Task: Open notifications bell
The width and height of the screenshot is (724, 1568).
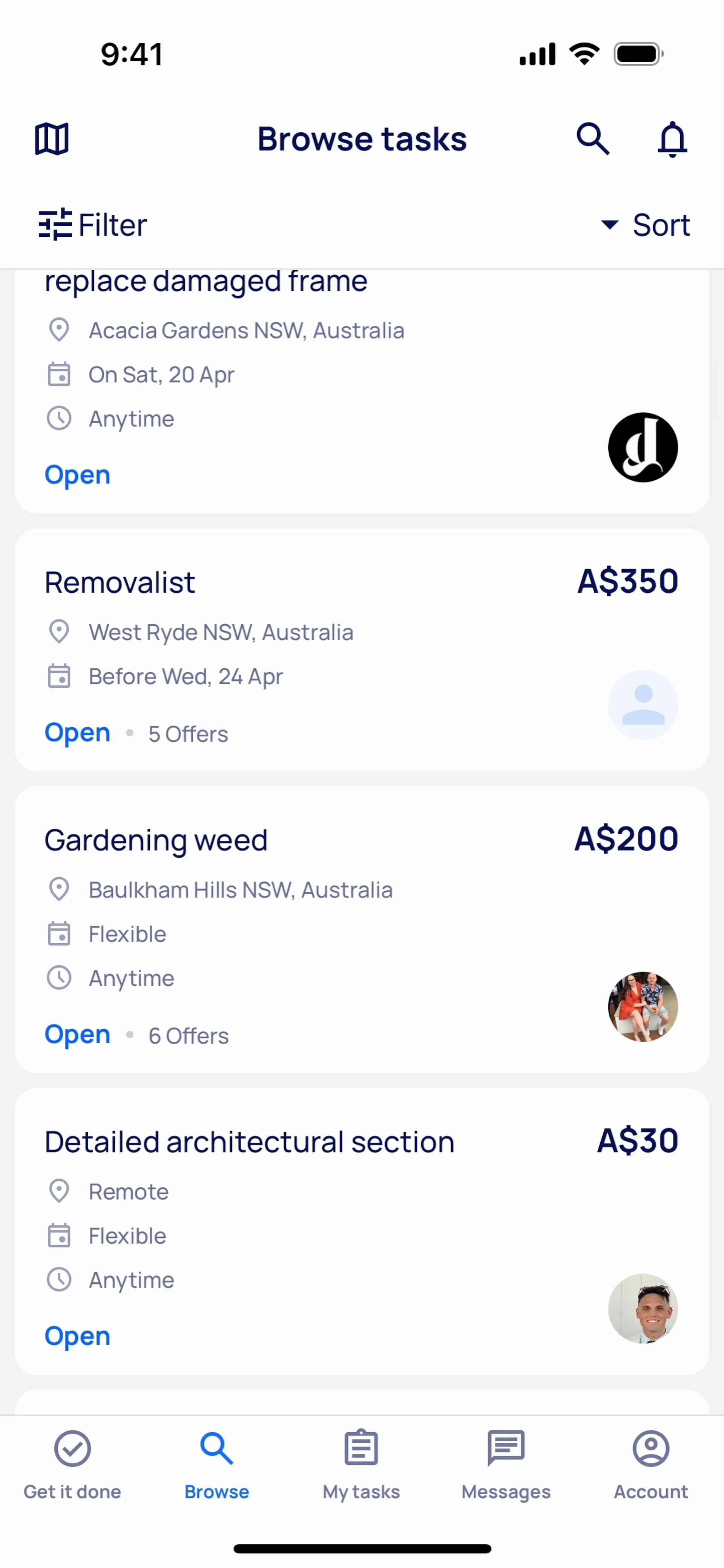Action: (x=672, y=139)
